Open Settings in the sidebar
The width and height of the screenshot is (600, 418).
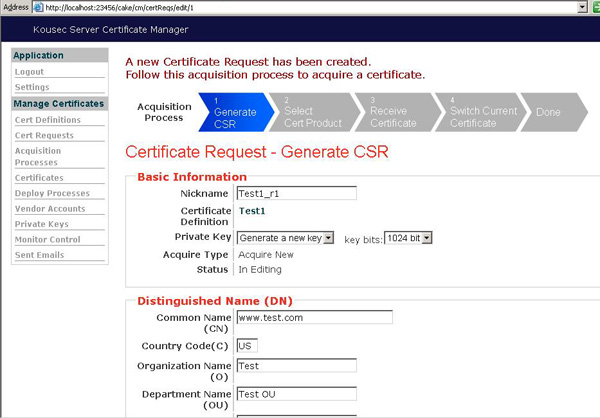pos(32,87)
